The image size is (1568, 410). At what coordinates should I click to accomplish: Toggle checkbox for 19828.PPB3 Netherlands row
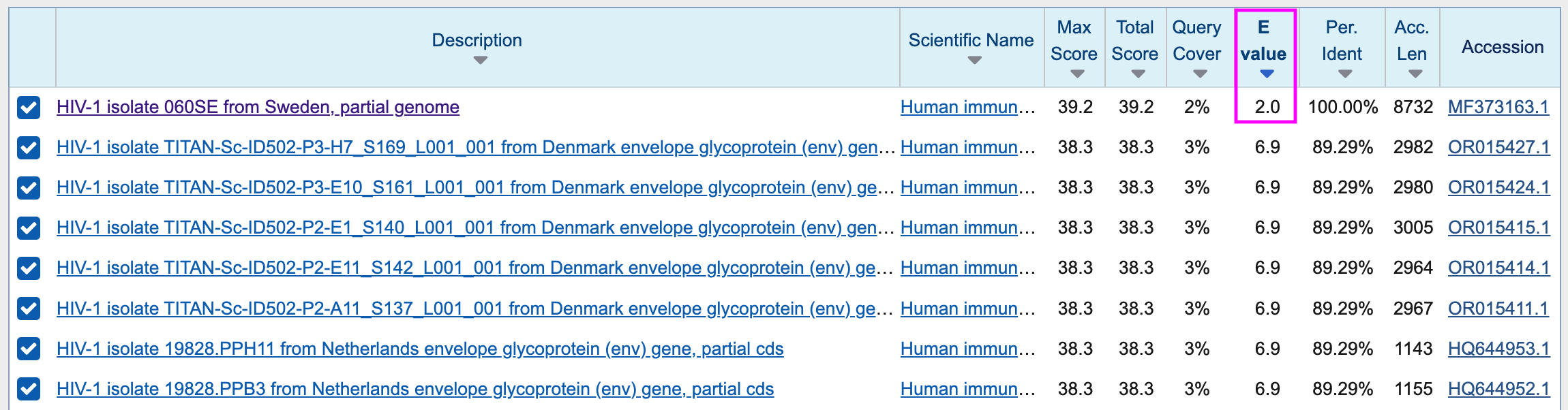(x=29, y=389)
